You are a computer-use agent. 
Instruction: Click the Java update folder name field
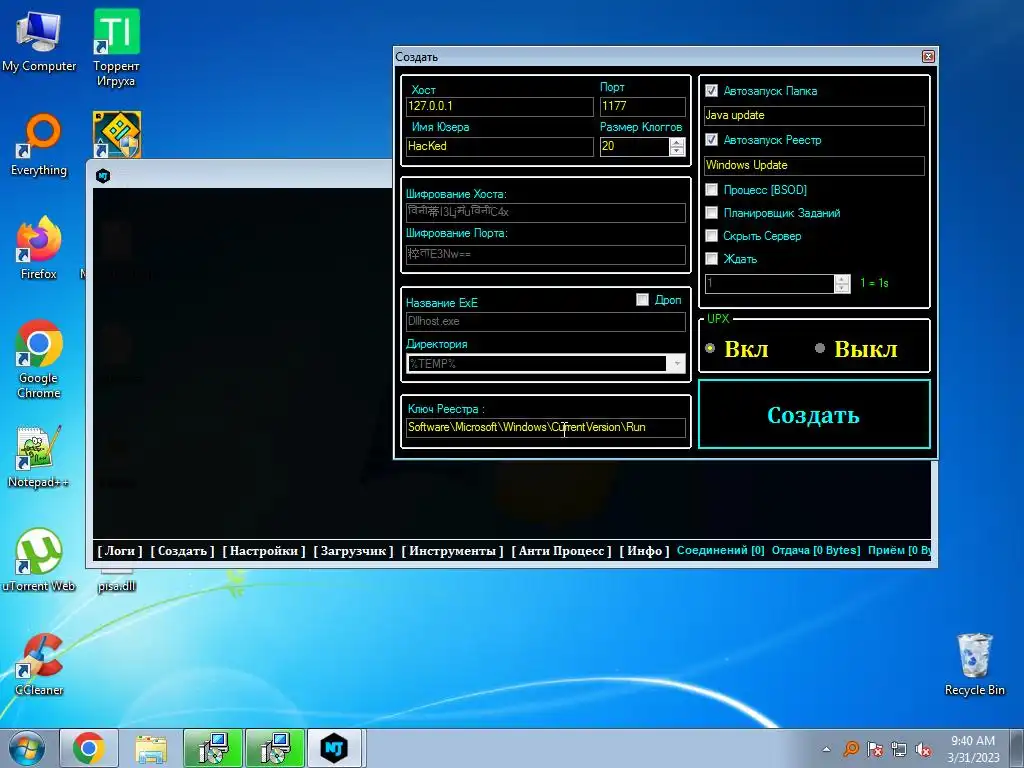tap(814, 116)
